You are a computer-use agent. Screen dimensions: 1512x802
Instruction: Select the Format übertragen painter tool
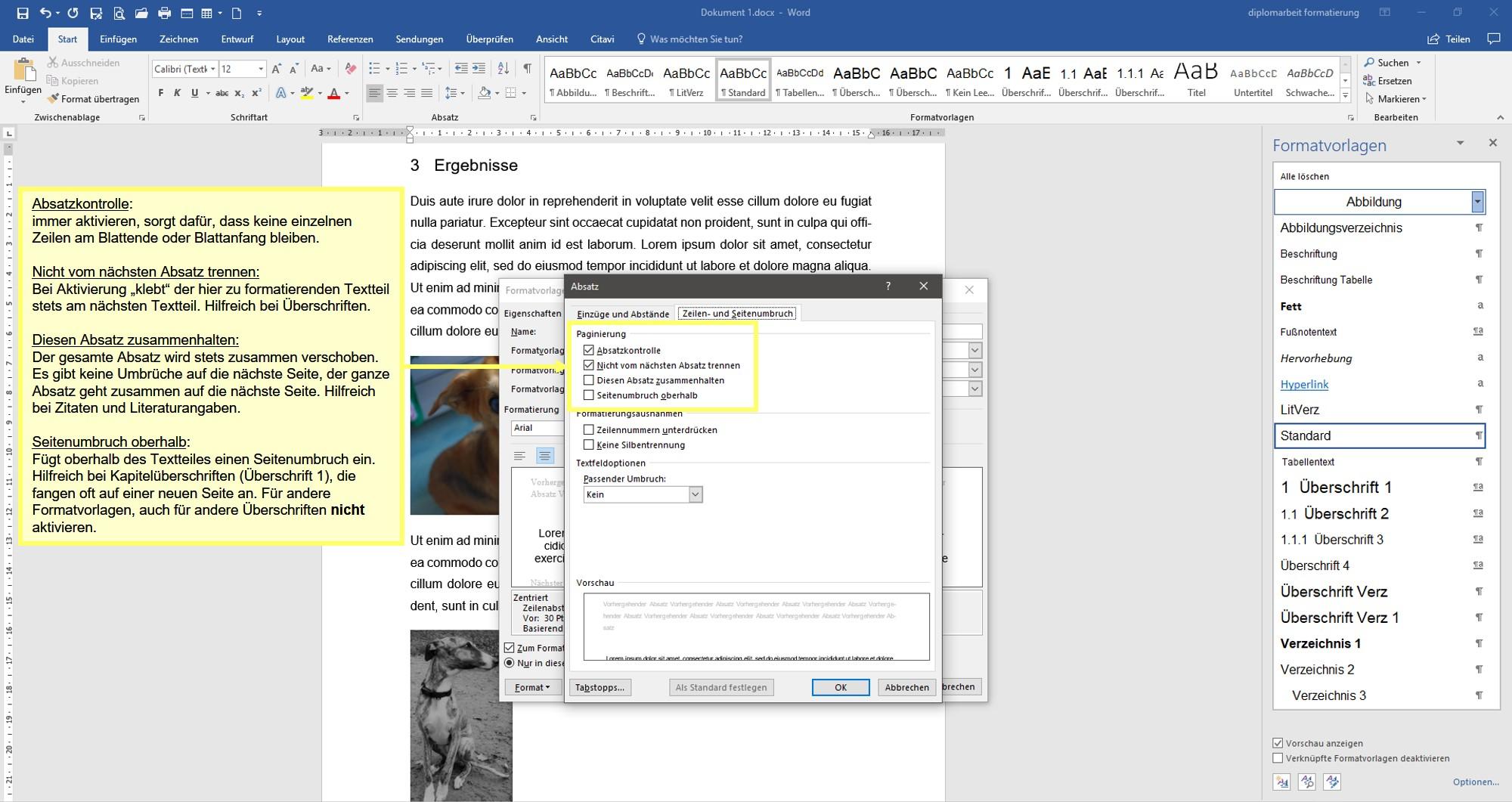tap(94, 98)
